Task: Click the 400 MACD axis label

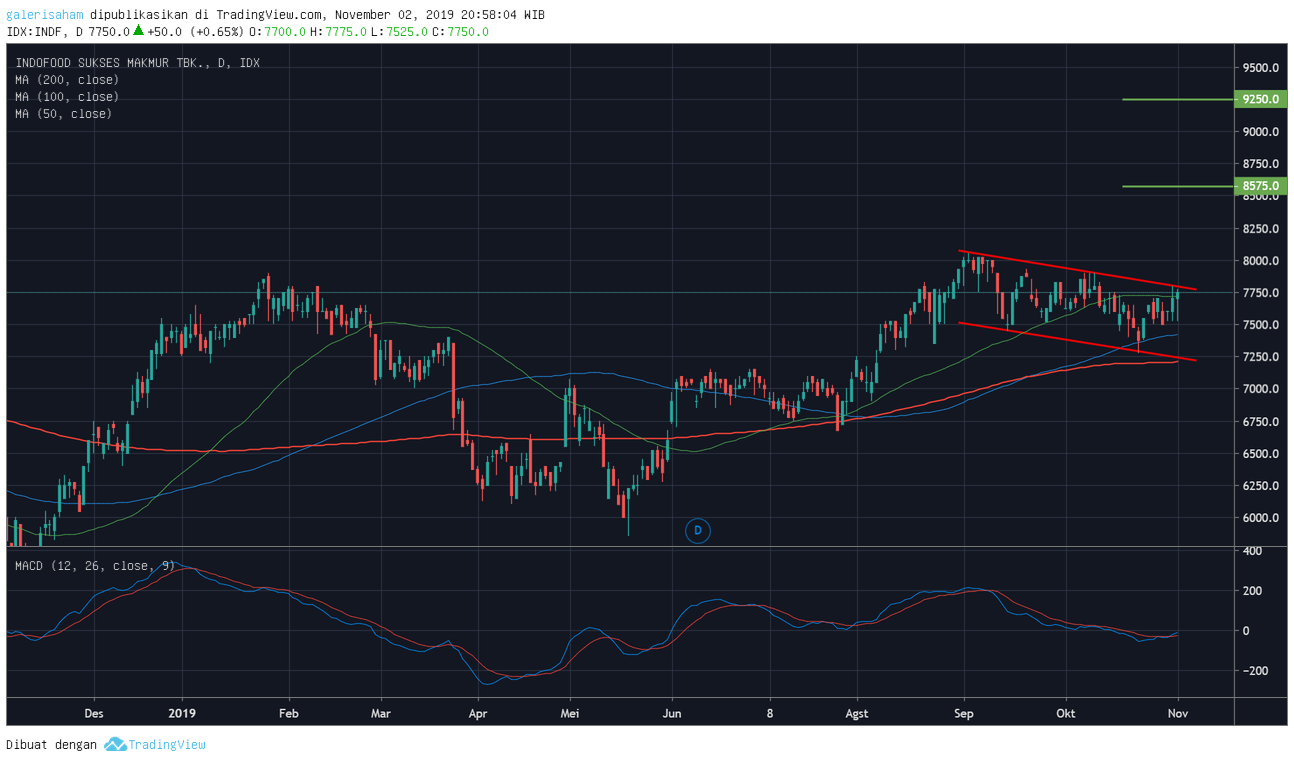Action: point(1253,551)
